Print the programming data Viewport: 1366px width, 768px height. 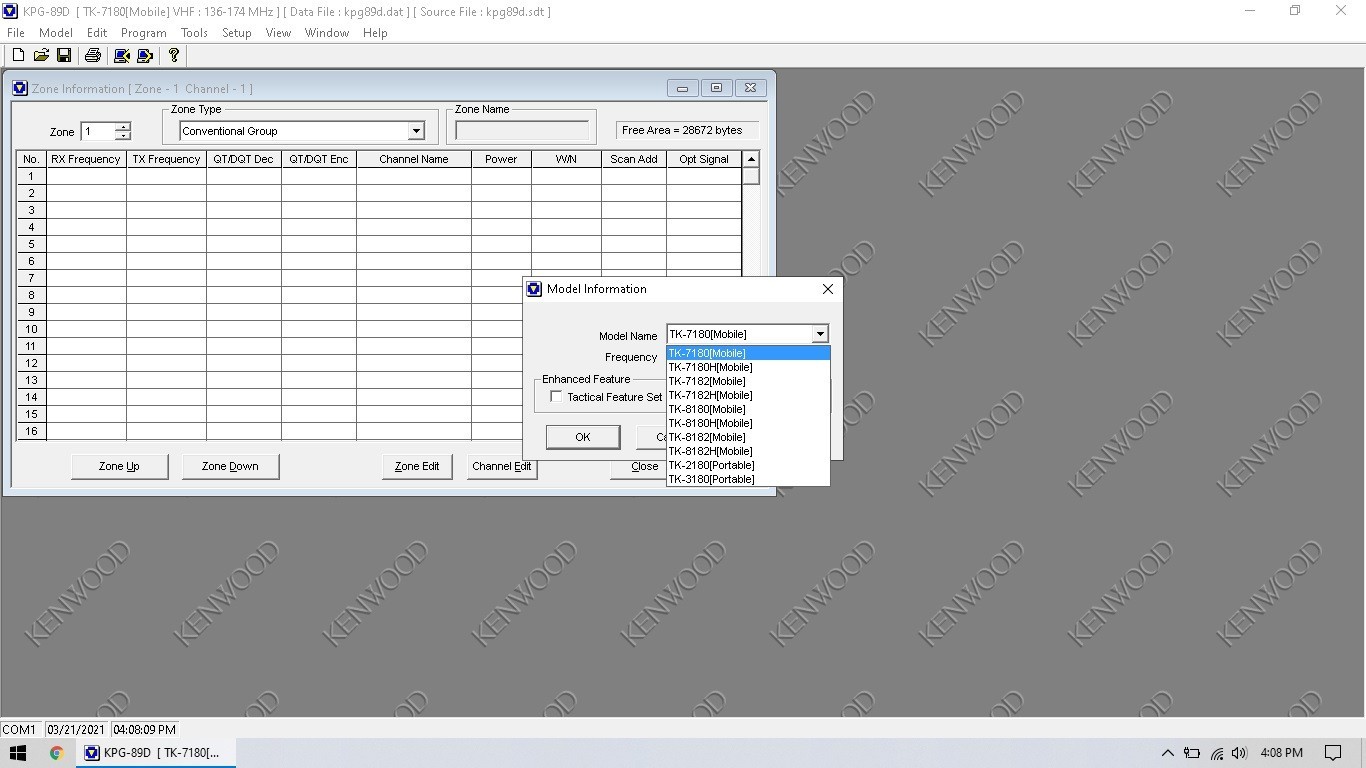[90, 55]
